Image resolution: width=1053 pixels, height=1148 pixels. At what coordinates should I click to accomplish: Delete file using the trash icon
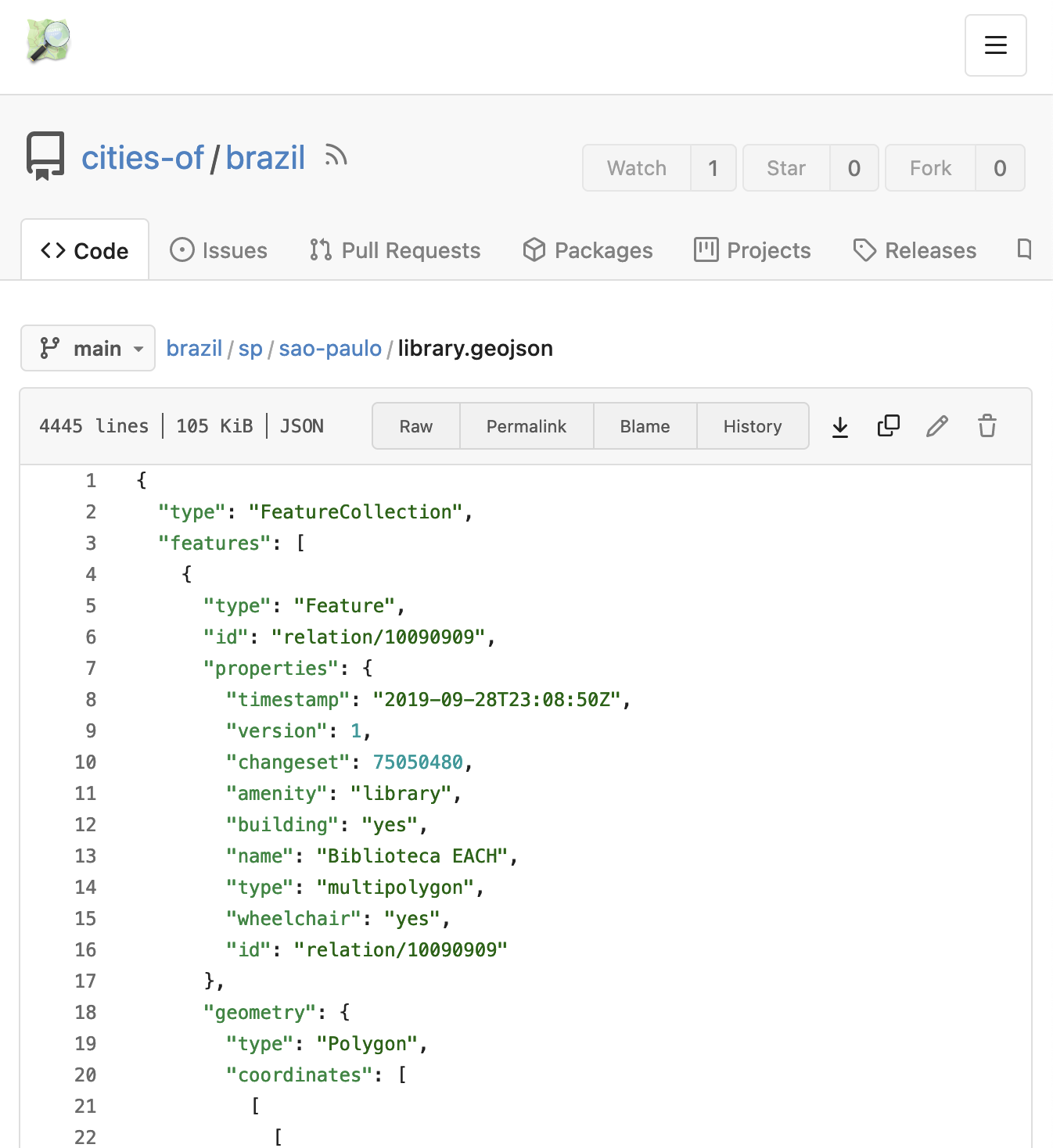pos(987,426)
